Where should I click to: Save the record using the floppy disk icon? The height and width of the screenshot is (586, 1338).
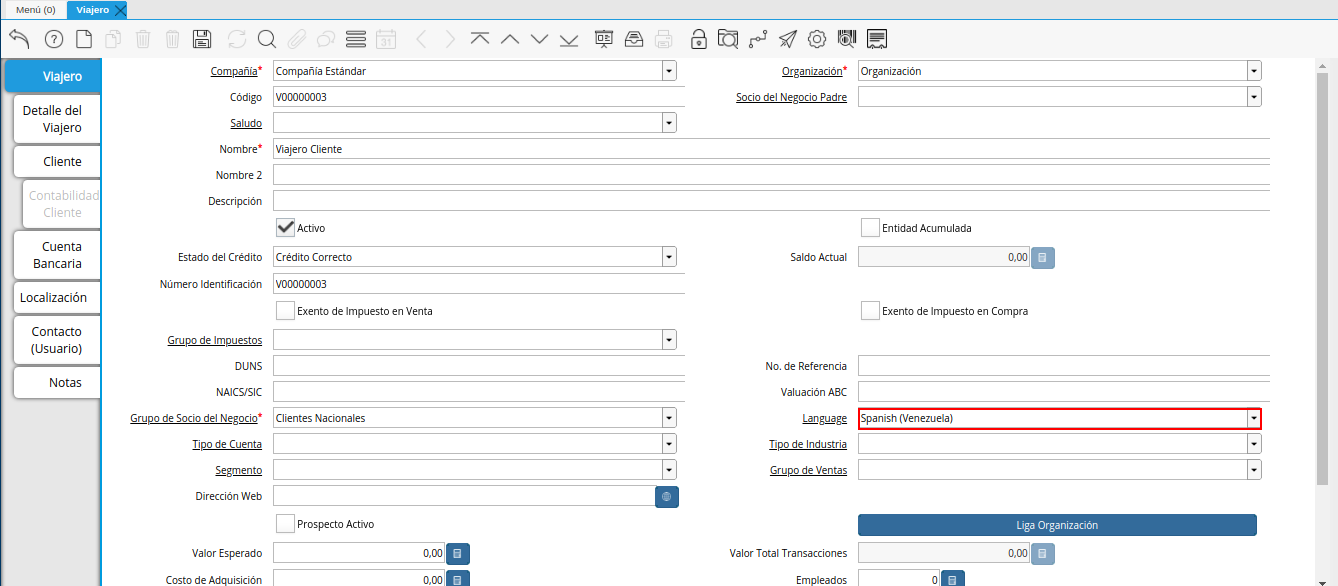[x=202, y=39]
